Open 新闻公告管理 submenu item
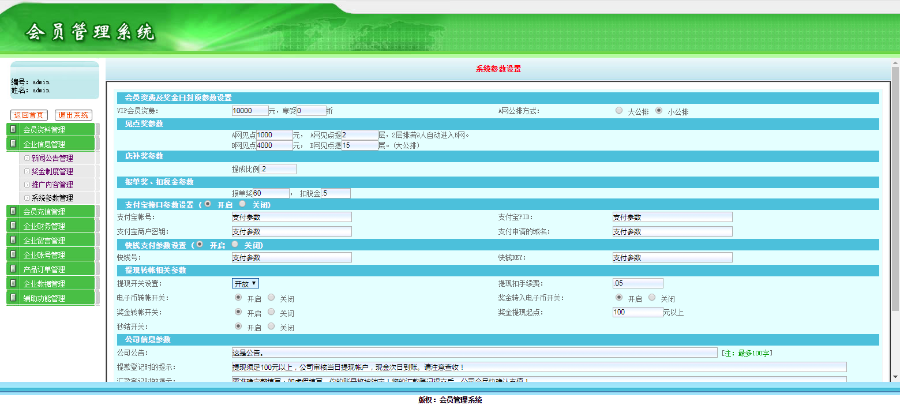The width and height of the screenshot is (900, 405). (52, 158)
